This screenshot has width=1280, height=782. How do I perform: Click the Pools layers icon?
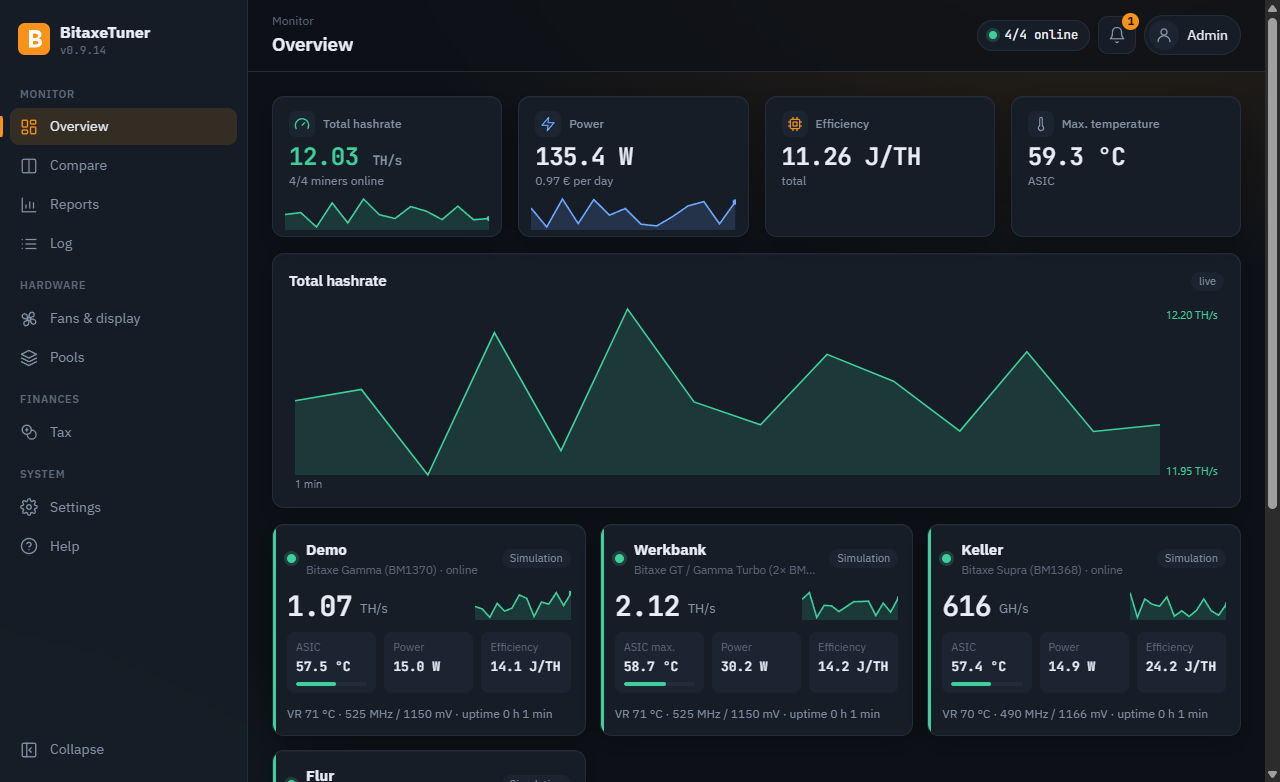coord(29,357)
